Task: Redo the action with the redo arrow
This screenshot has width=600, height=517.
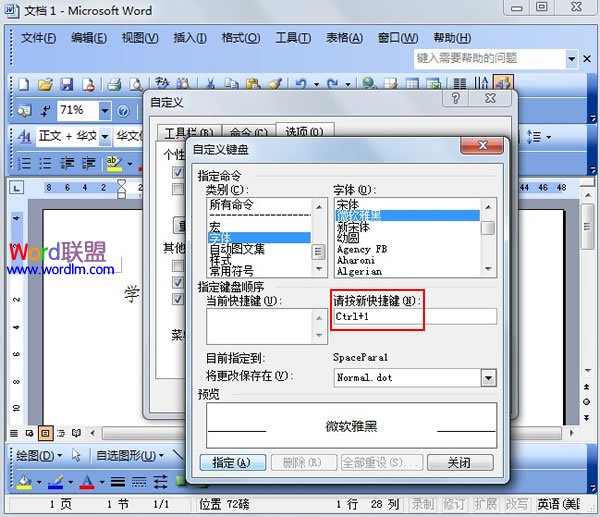Action: 333,83
